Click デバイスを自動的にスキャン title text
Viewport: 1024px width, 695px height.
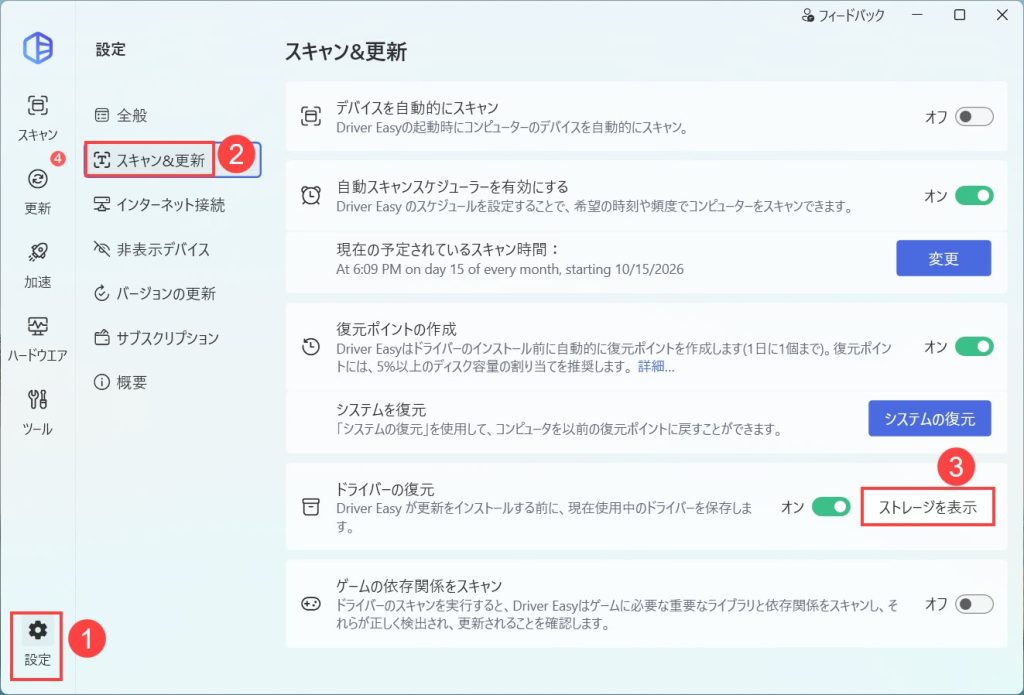click(417, 108)
